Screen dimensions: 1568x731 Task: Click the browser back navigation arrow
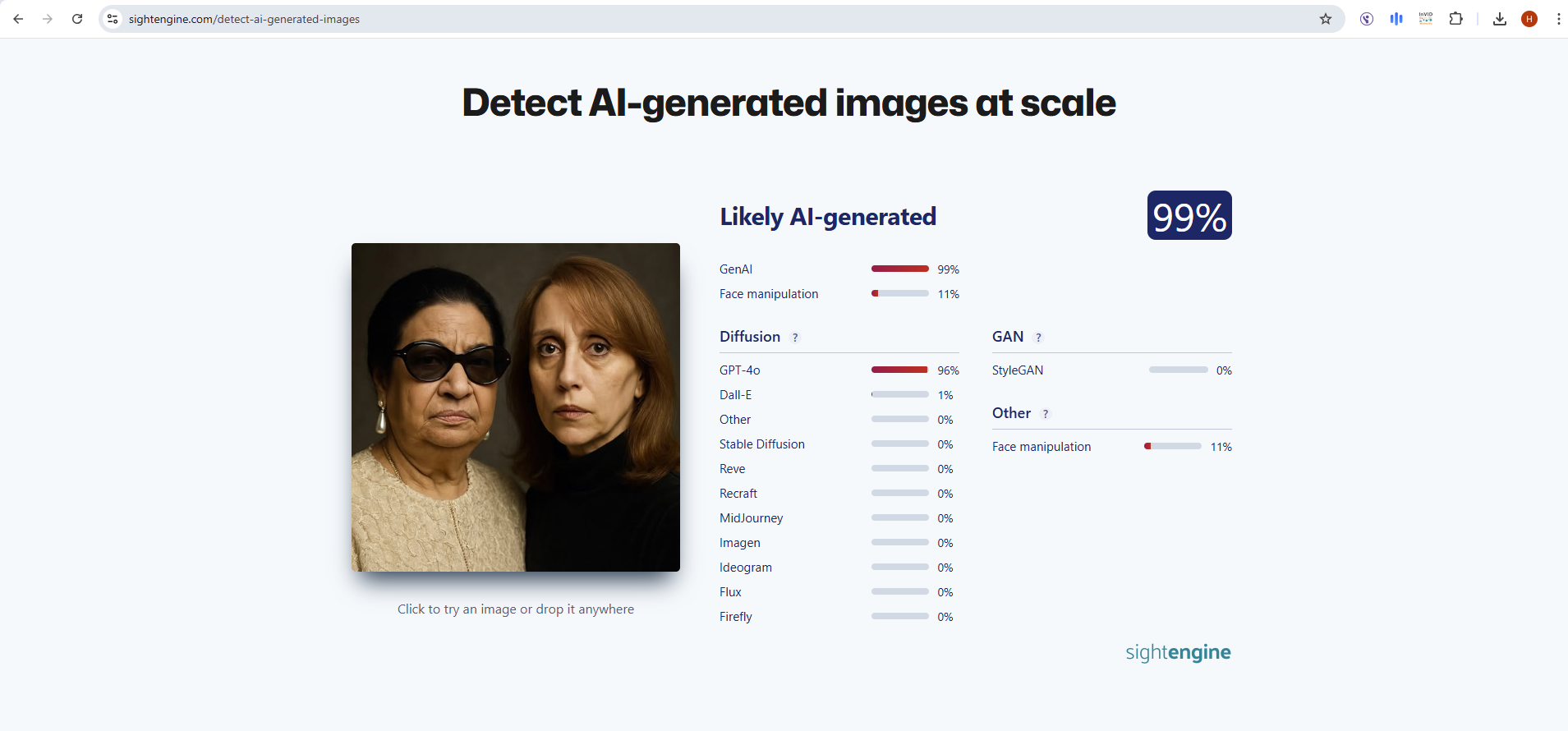tap(18, 18)
